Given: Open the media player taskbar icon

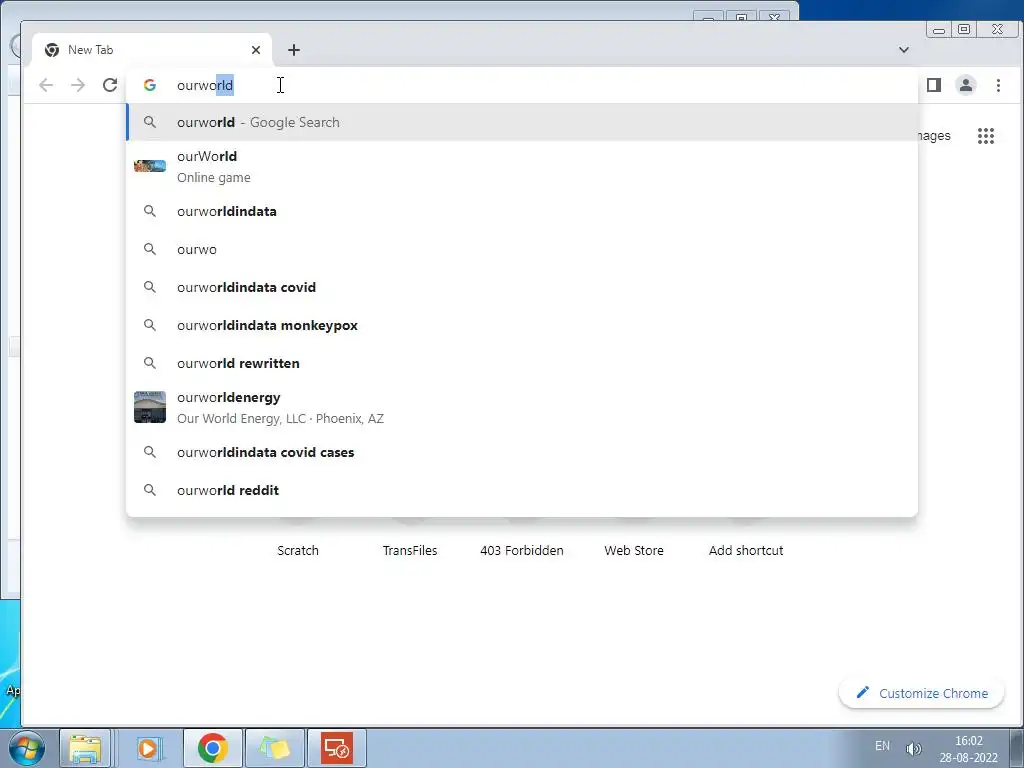Looking at the screenshot, I should (148, 748).
